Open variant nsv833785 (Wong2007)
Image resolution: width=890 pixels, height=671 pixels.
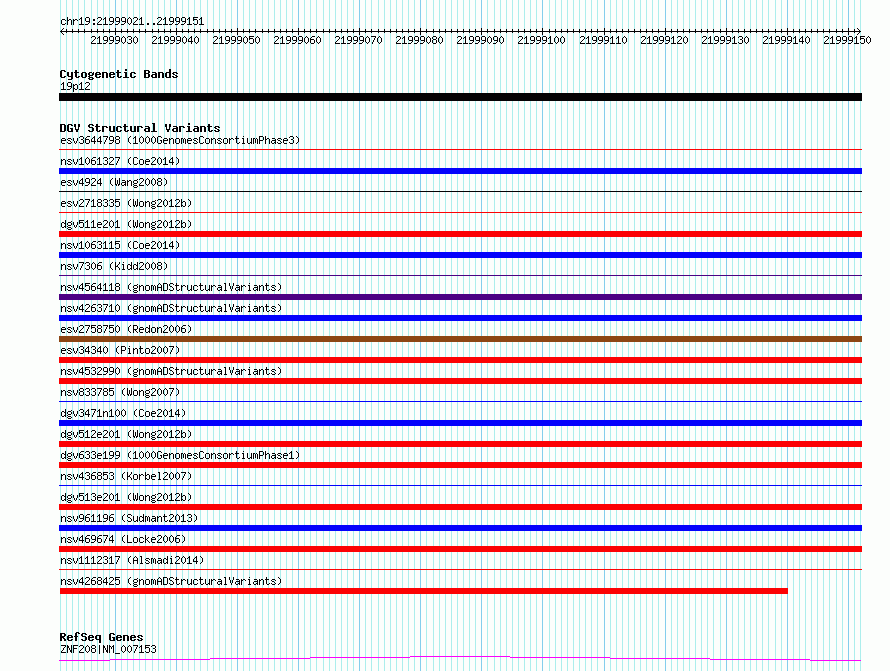pyautogui.click(x=120, y=392)
